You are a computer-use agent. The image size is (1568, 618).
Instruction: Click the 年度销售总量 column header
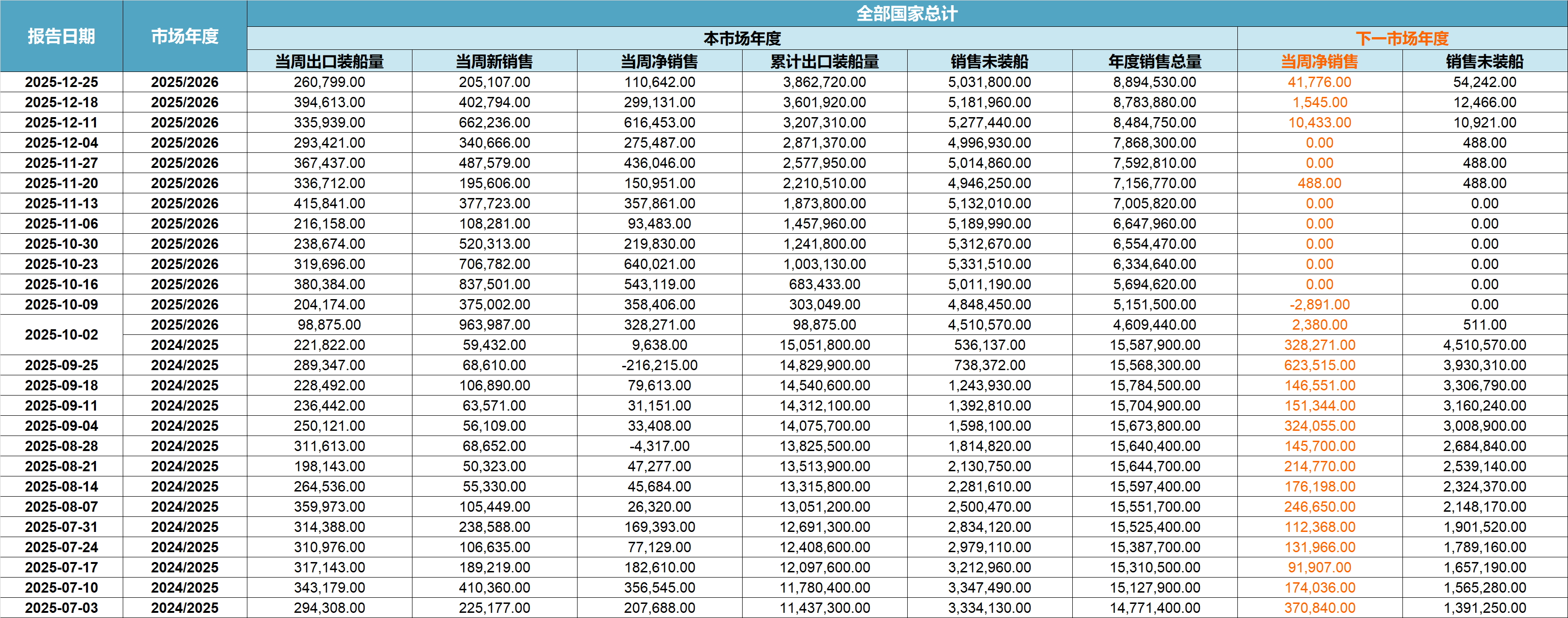(x=1155, y=62)
